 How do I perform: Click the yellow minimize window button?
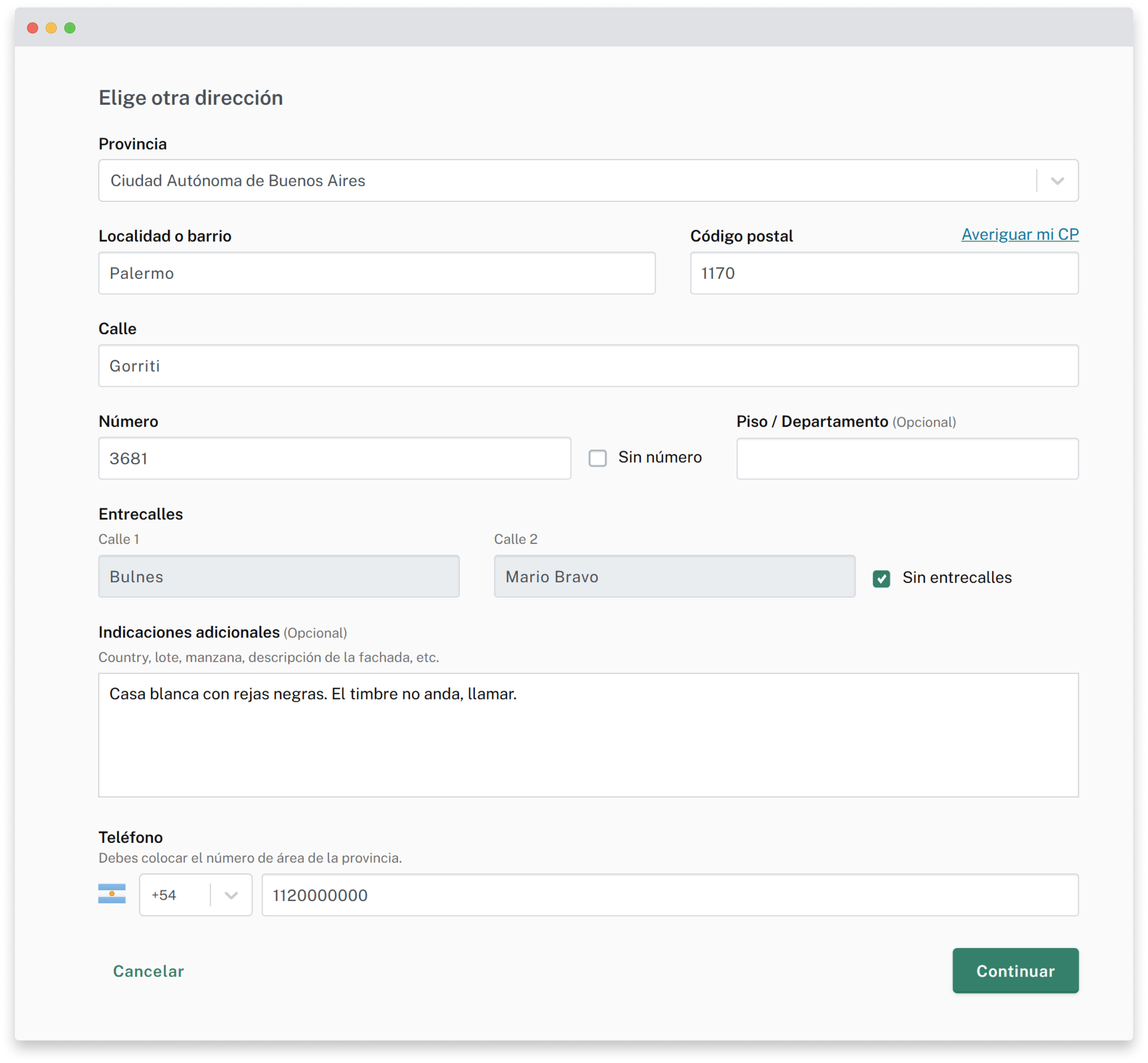click(51, 28)
